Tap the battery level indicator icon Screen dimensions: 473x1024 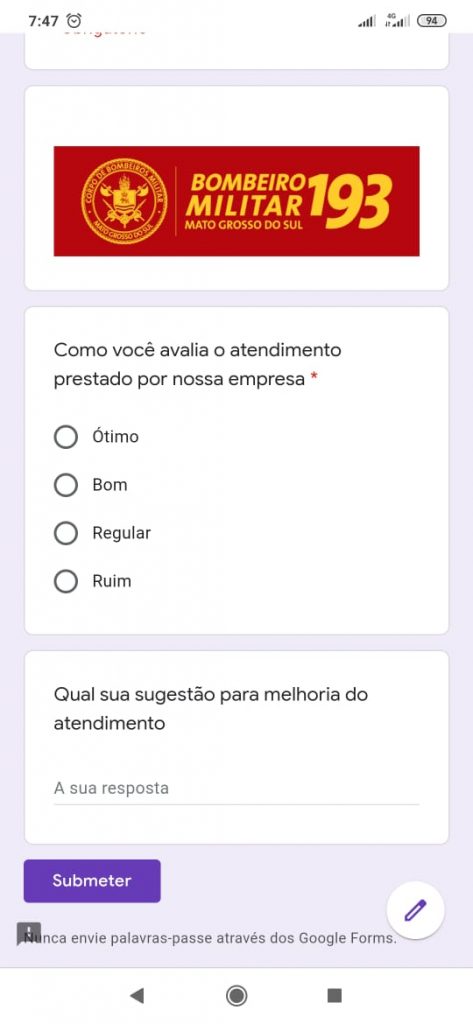[432, 21]
